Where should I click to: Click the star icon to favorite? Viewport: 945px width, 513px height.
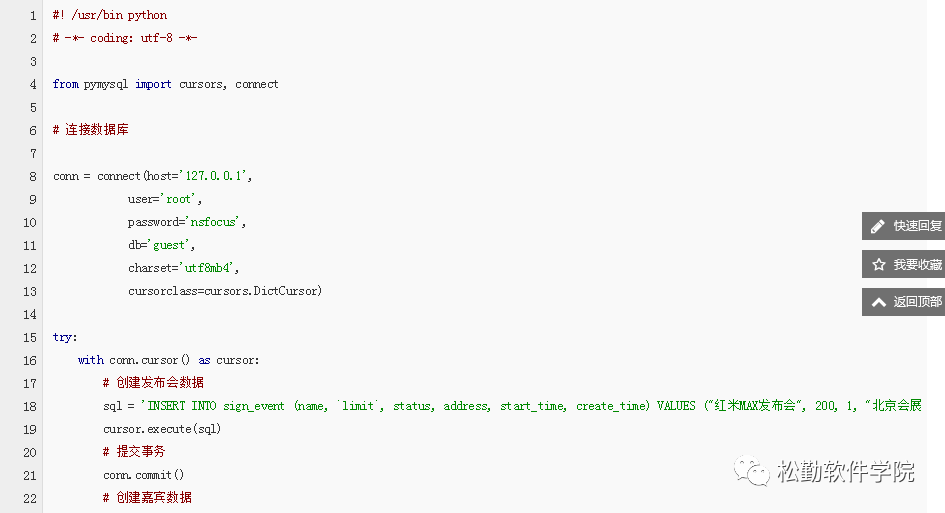878,265
